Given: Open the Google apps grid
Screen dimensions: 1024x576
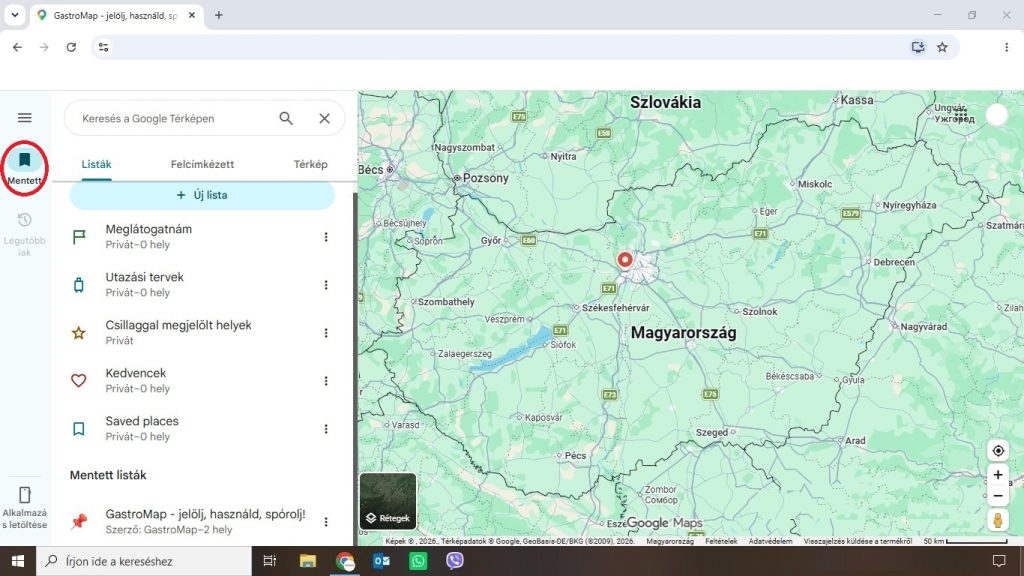Looking at the screenshot, I should (x=961, y=115).
